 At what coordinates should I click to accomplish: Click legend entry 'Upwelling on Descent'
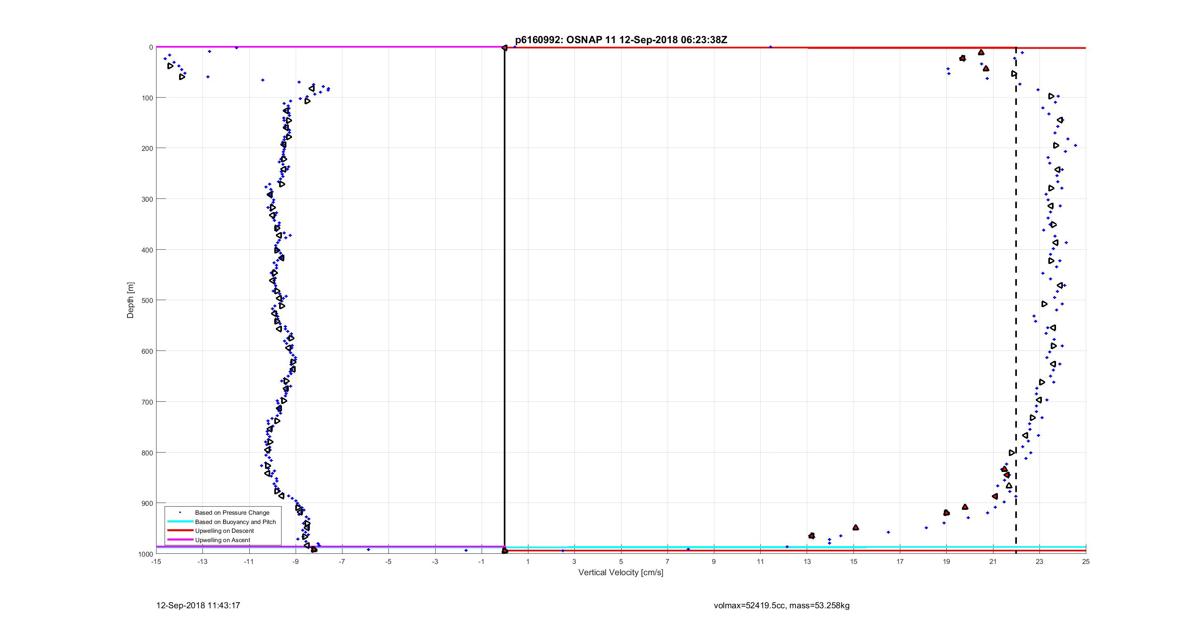click(x=224, y=531)
